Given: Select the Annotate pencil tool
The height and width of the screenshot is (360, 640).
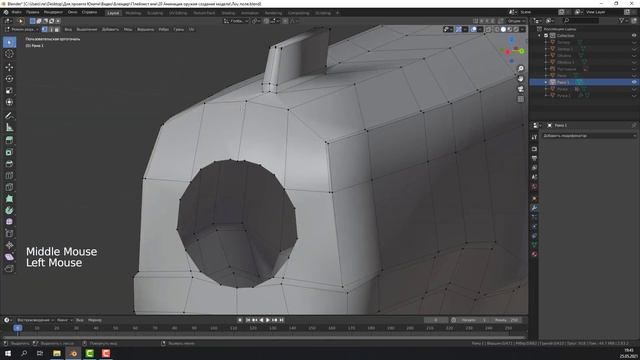Looking at the screenshot, I should click(x=9, y=116).
